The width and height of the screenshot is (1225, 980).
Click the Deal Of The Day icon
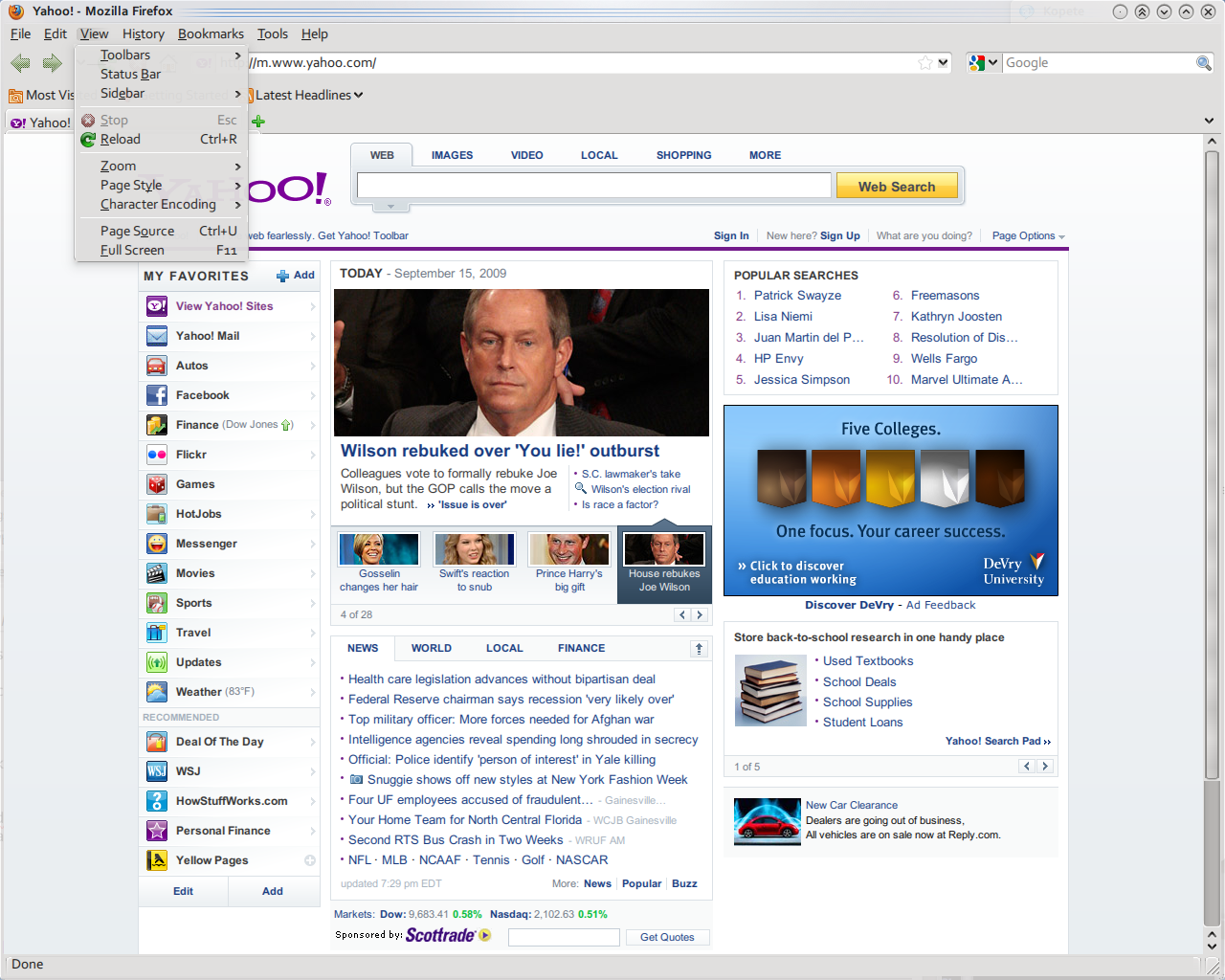pos(157,742)
